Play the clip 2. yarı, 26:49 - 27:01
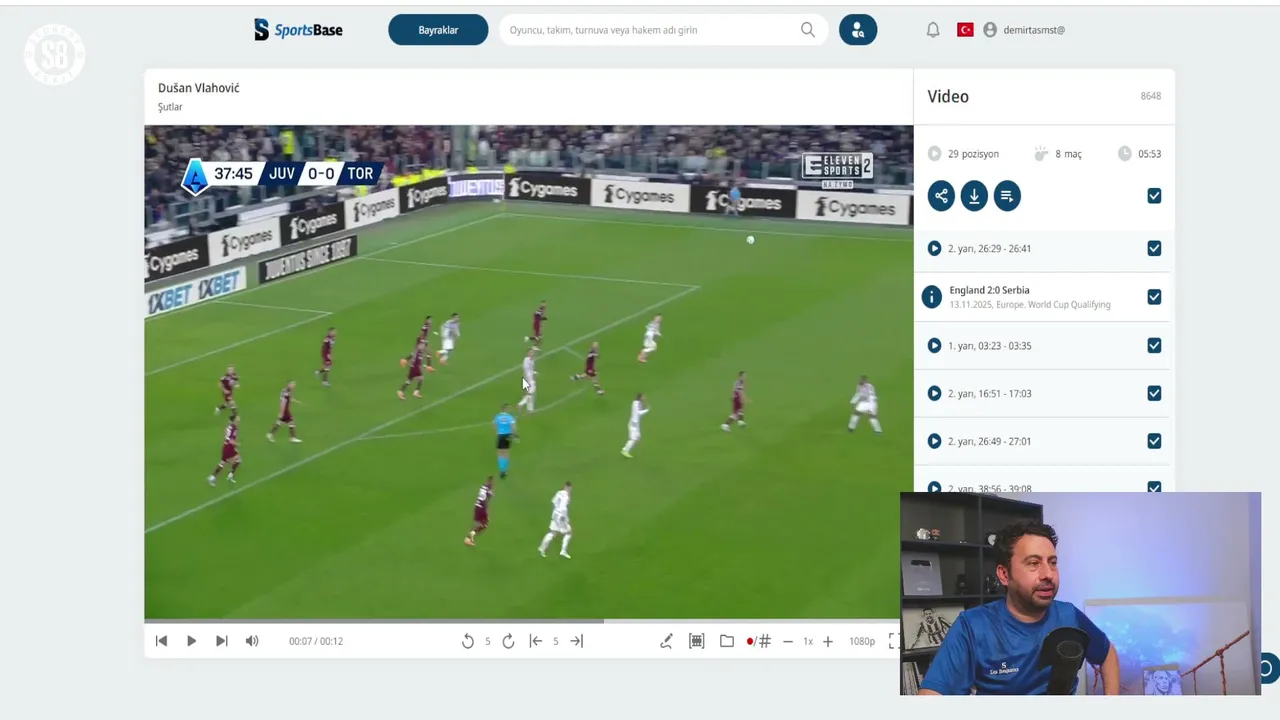The height and width of the screenshot is (720, 1280). point(934,441)
